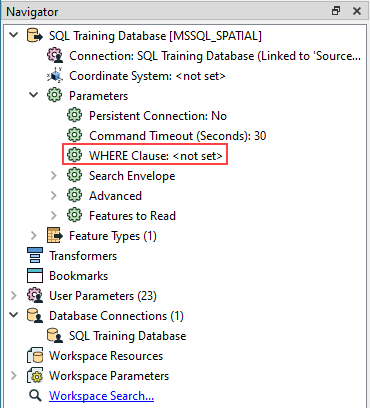Select the Coordinate System: <not set> row
370x408 pixels.
147,76
